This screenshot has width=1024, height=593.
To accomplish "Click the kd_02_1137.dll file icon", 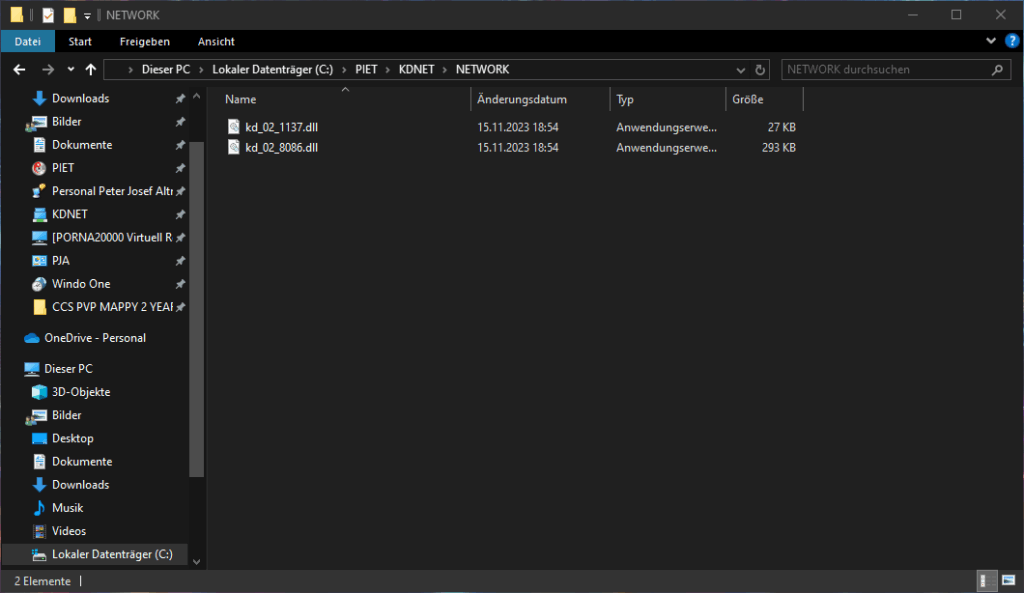I will (x=234, y=127).
